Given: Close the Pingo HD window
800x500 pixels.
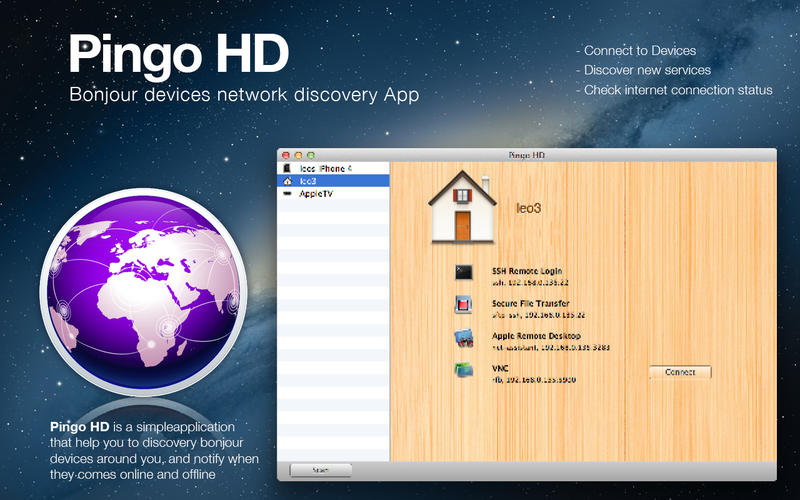Looking at the screenshot, I should point(286,155).
